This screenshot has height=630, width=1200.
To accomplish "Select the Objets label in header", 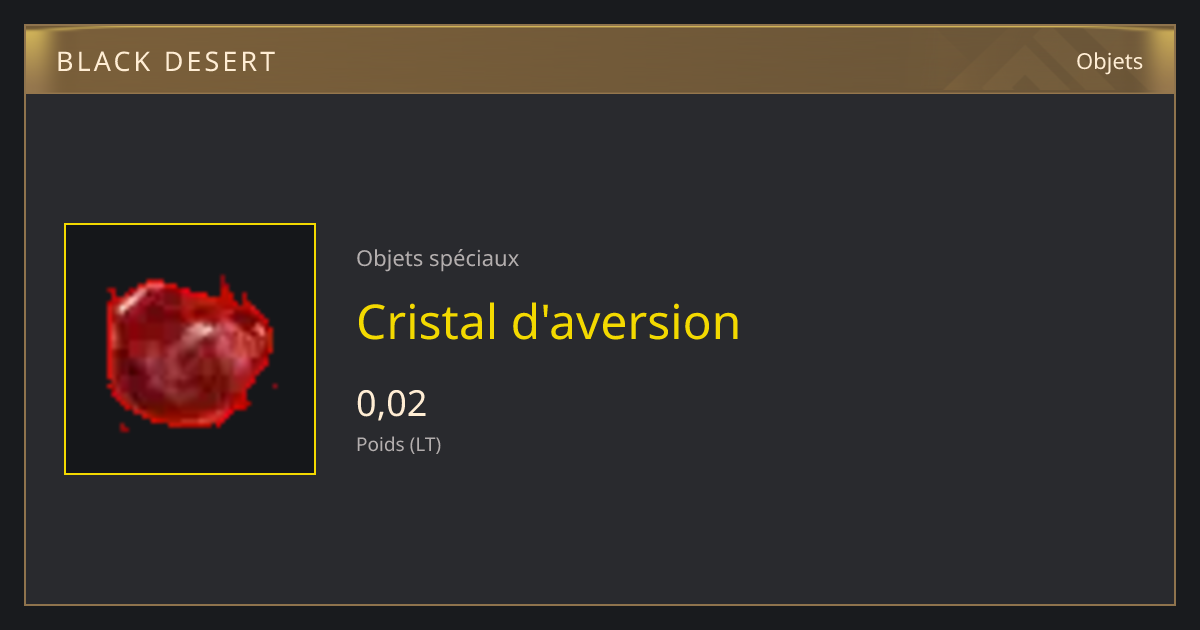I will (x=1109, y=62).
